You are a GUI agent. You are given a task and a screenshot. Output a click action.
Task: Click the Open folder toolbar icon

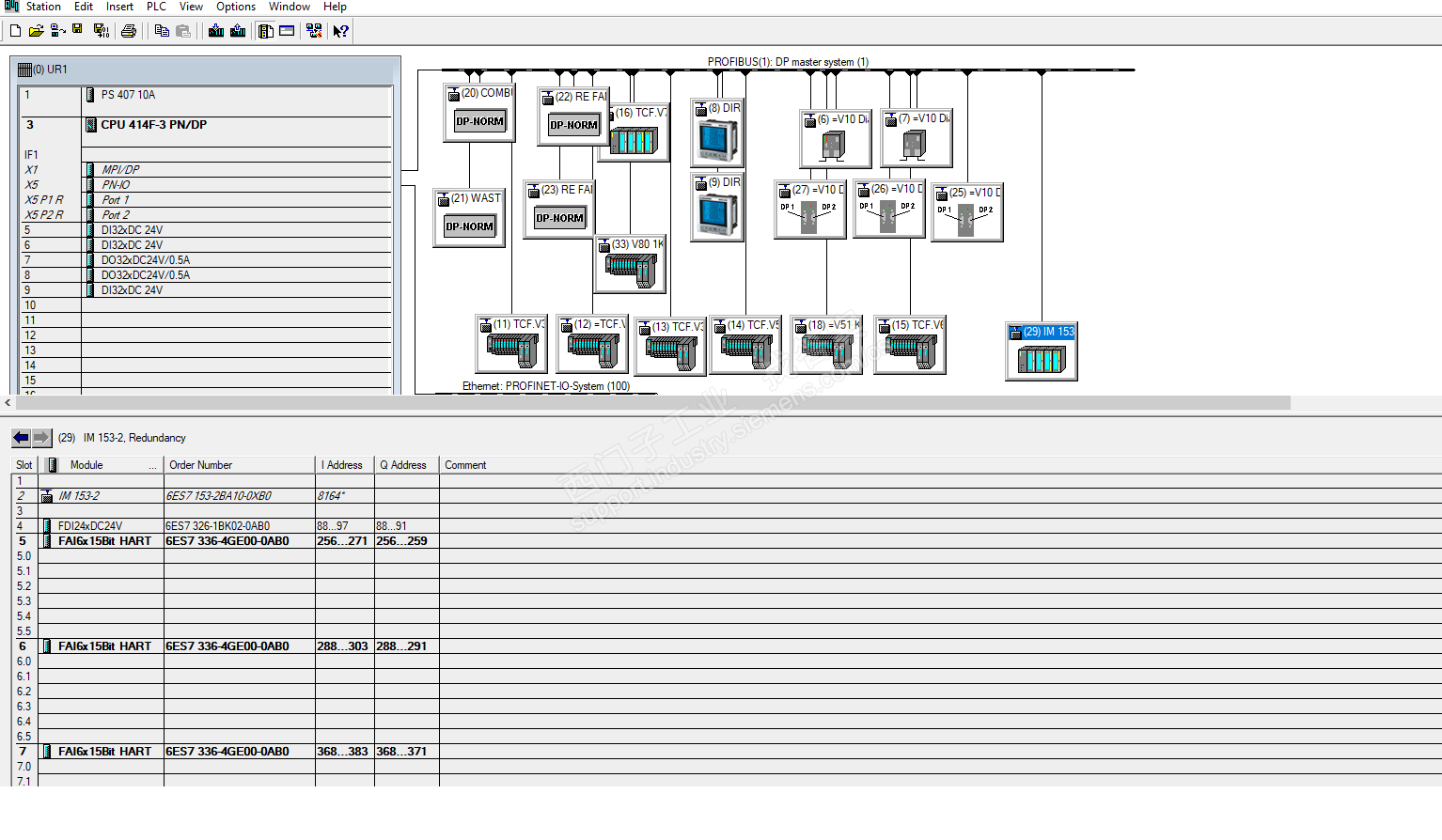pos(36,31)
